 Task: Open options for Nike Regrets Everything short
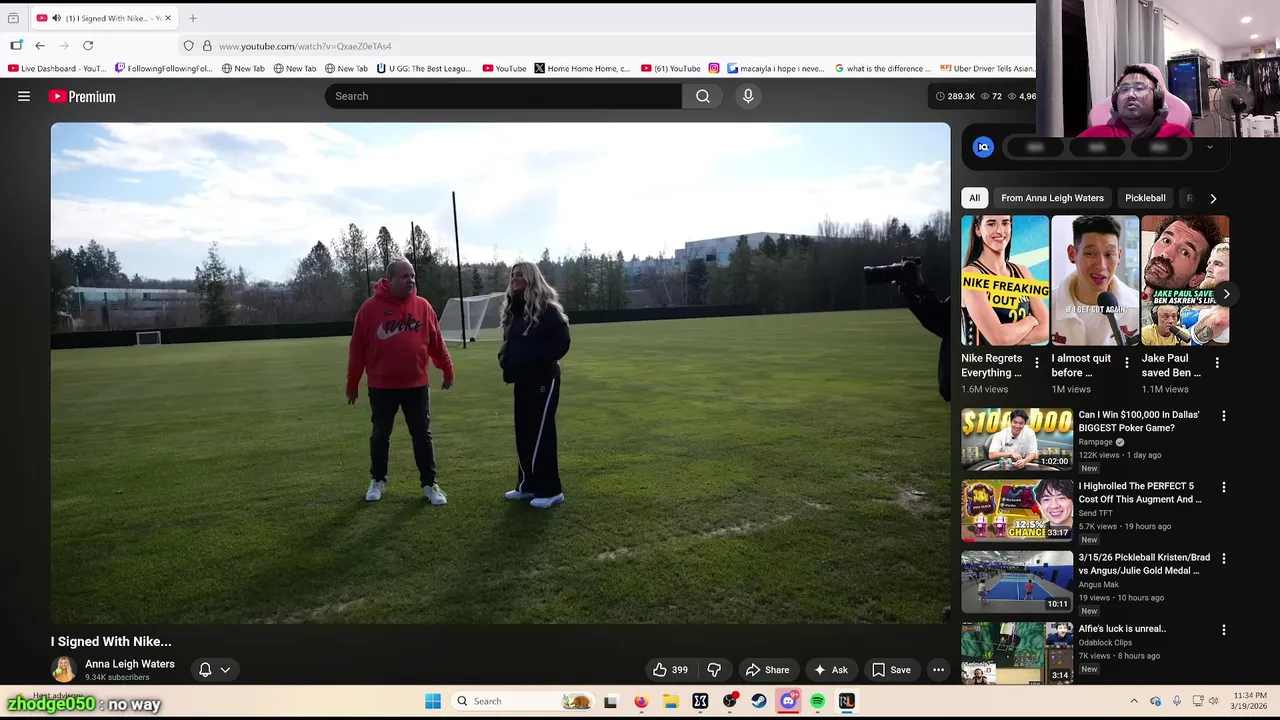(1037, 363)
